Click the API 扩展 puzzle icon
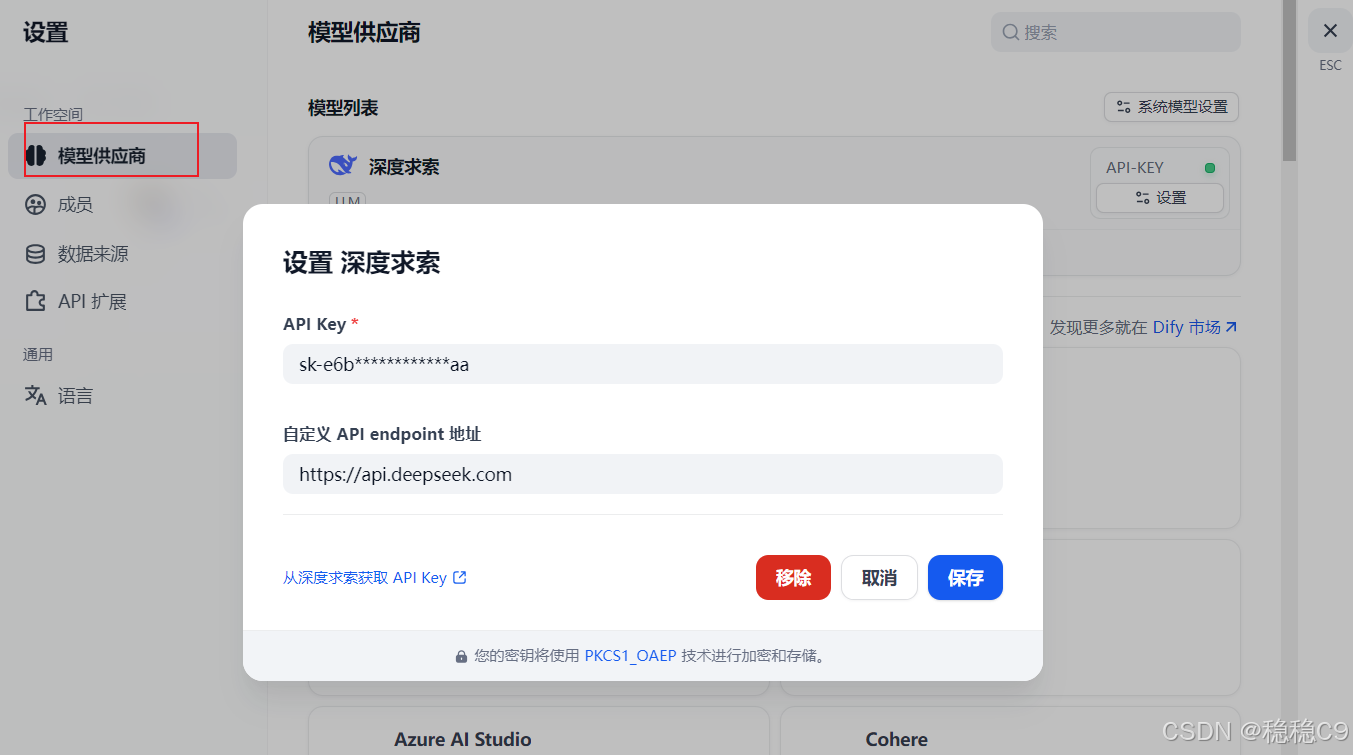Screen dimensions: 1353x755 click(36, 301)
